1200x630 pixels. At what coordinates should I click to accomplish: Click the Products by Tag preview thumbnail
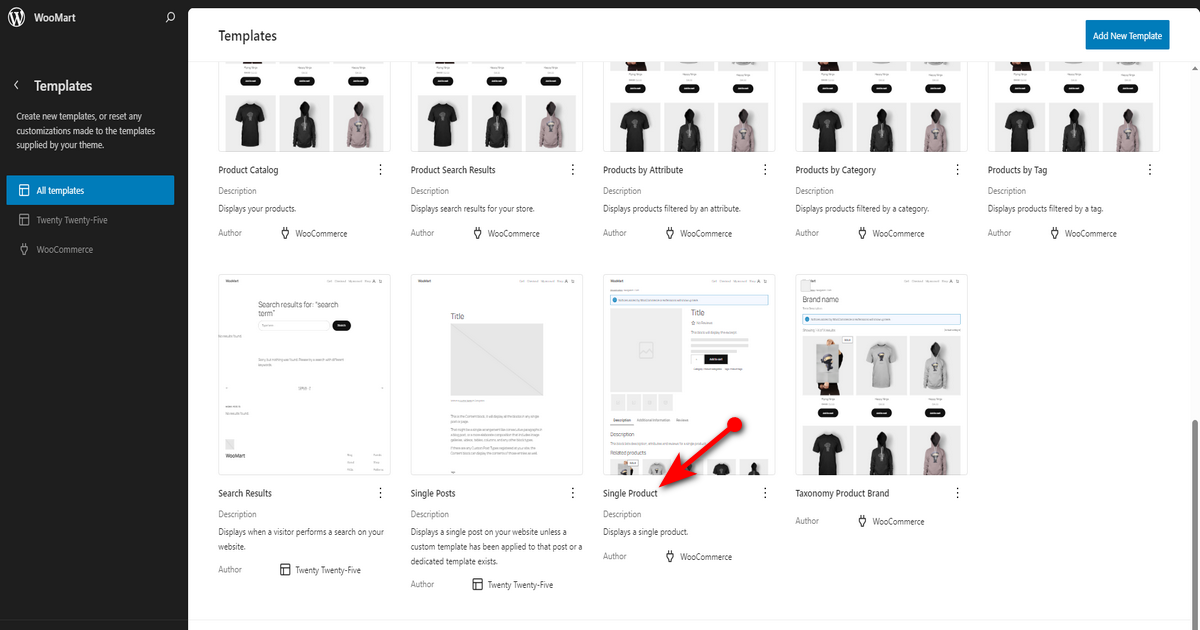point(1074,106)
